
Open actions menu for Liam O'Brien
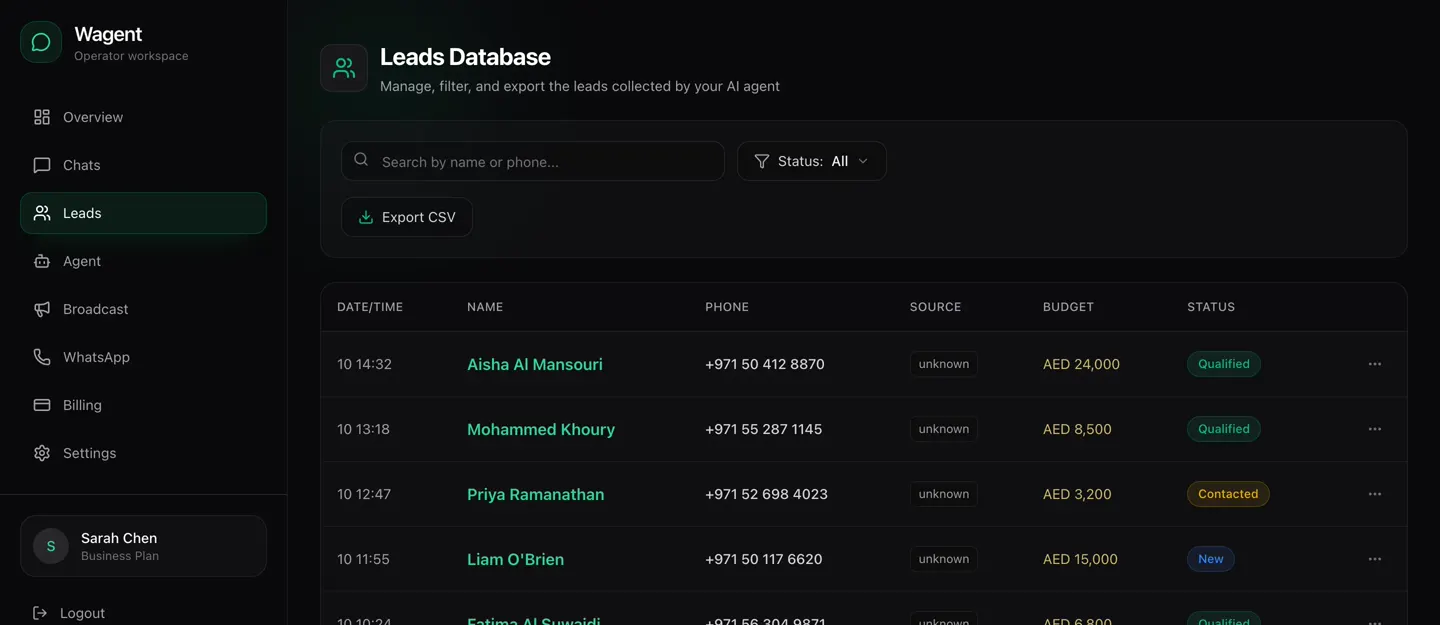[x=1375, y=559]
